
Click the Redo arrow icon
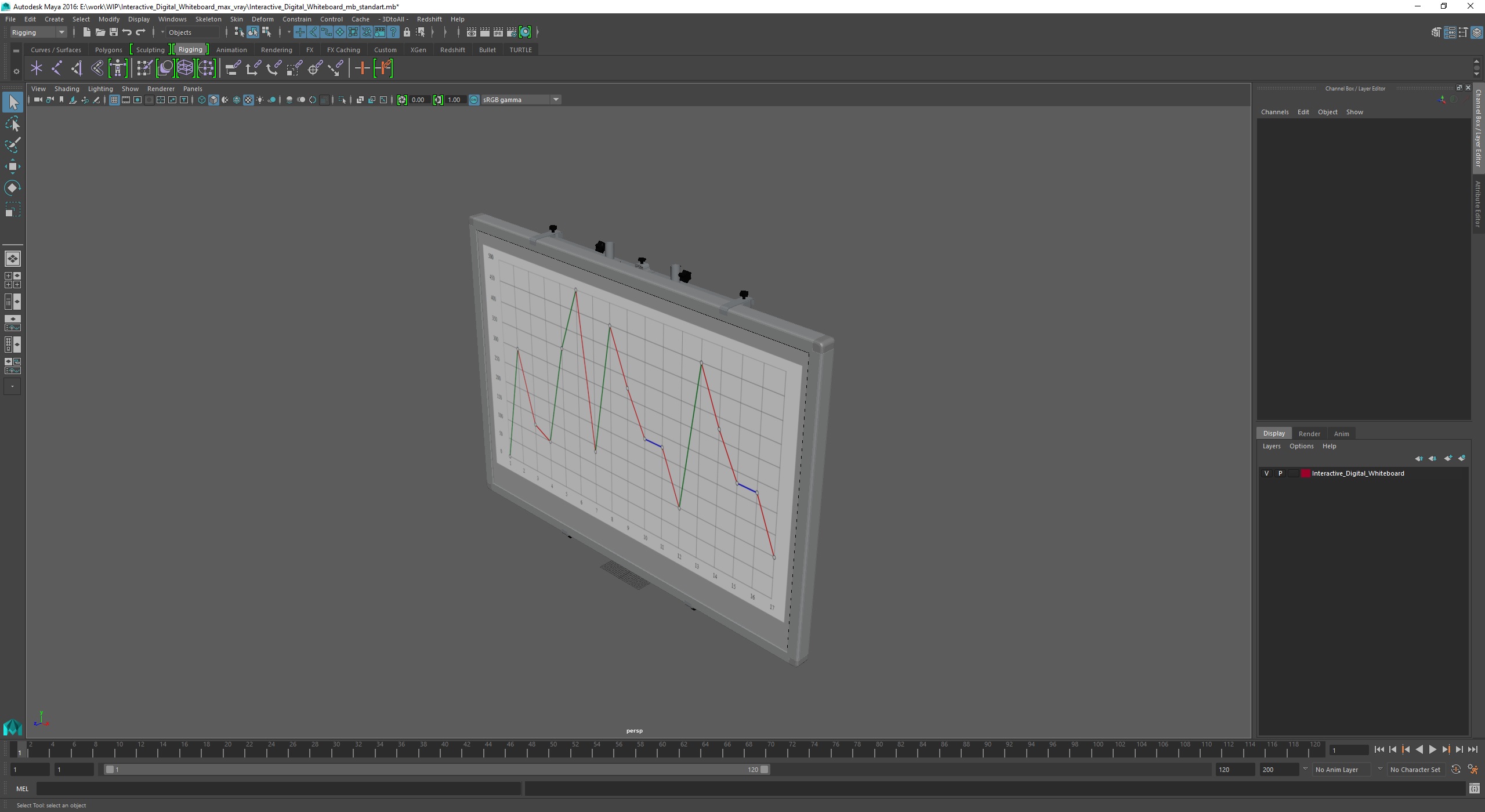pyautogui.click(x=140, y=32)
